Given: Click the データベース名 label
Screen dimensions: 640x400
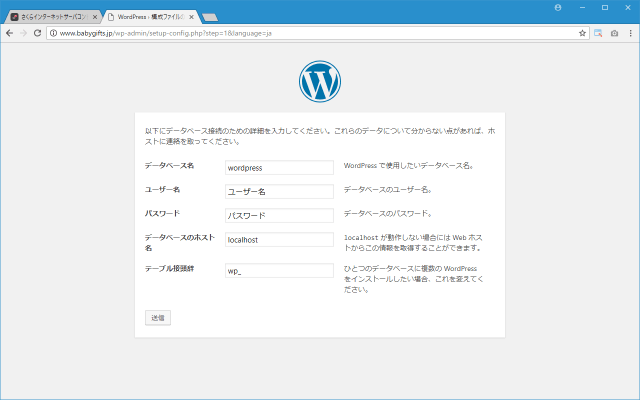Looking at the screenshot, I should [x=169, y=166].
